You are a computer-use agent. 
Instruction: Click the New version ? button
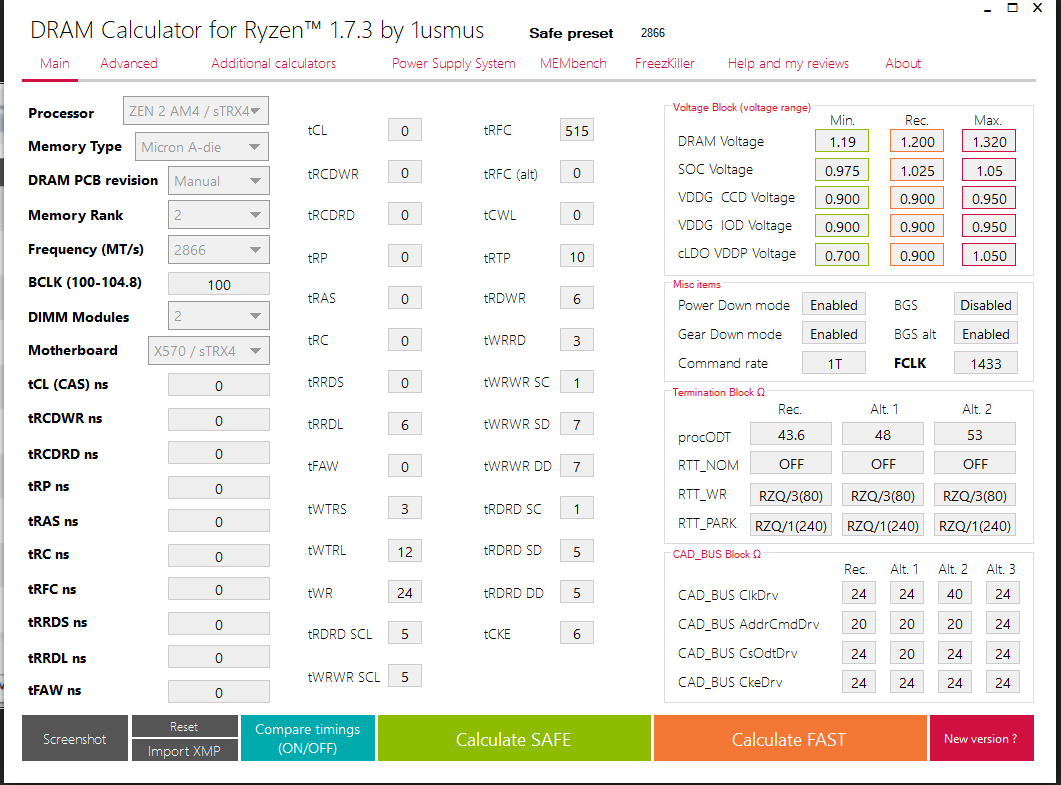[x=981, y=738]
